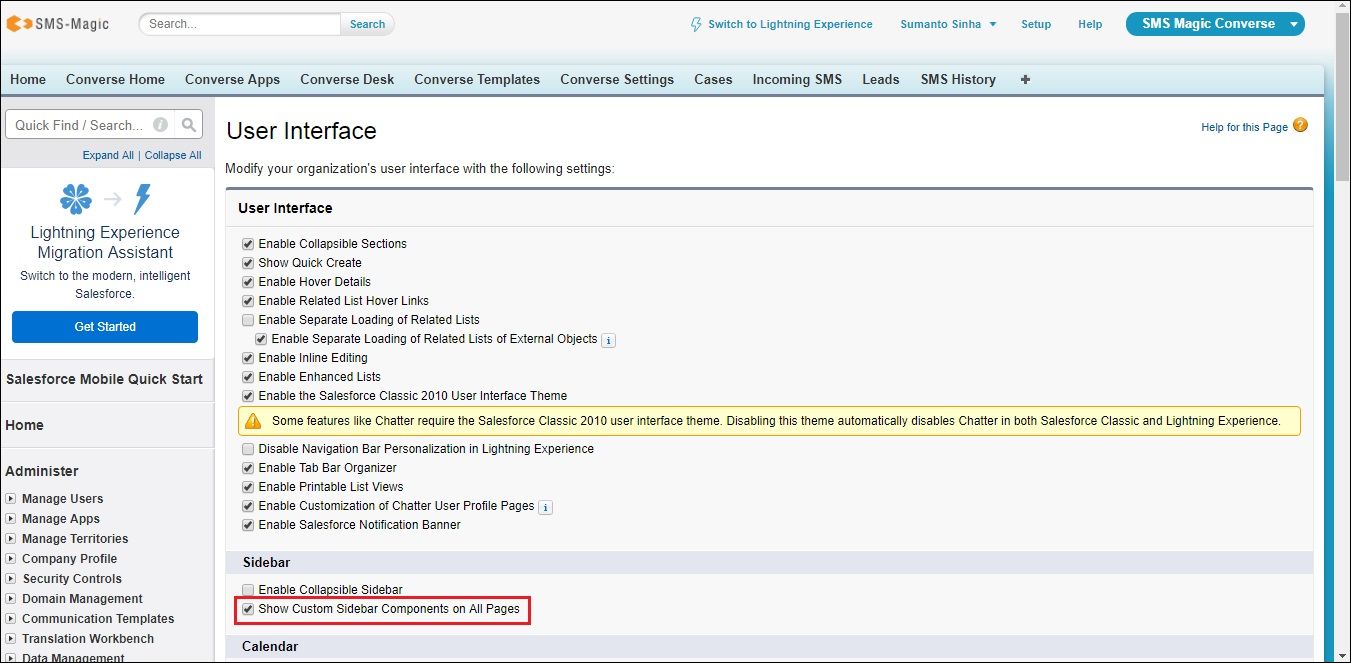1351x663 pixels.
Task: Toggle the Salesforce Classic 2010 User Interface Theme checkbox
Action: pos(248,396)
